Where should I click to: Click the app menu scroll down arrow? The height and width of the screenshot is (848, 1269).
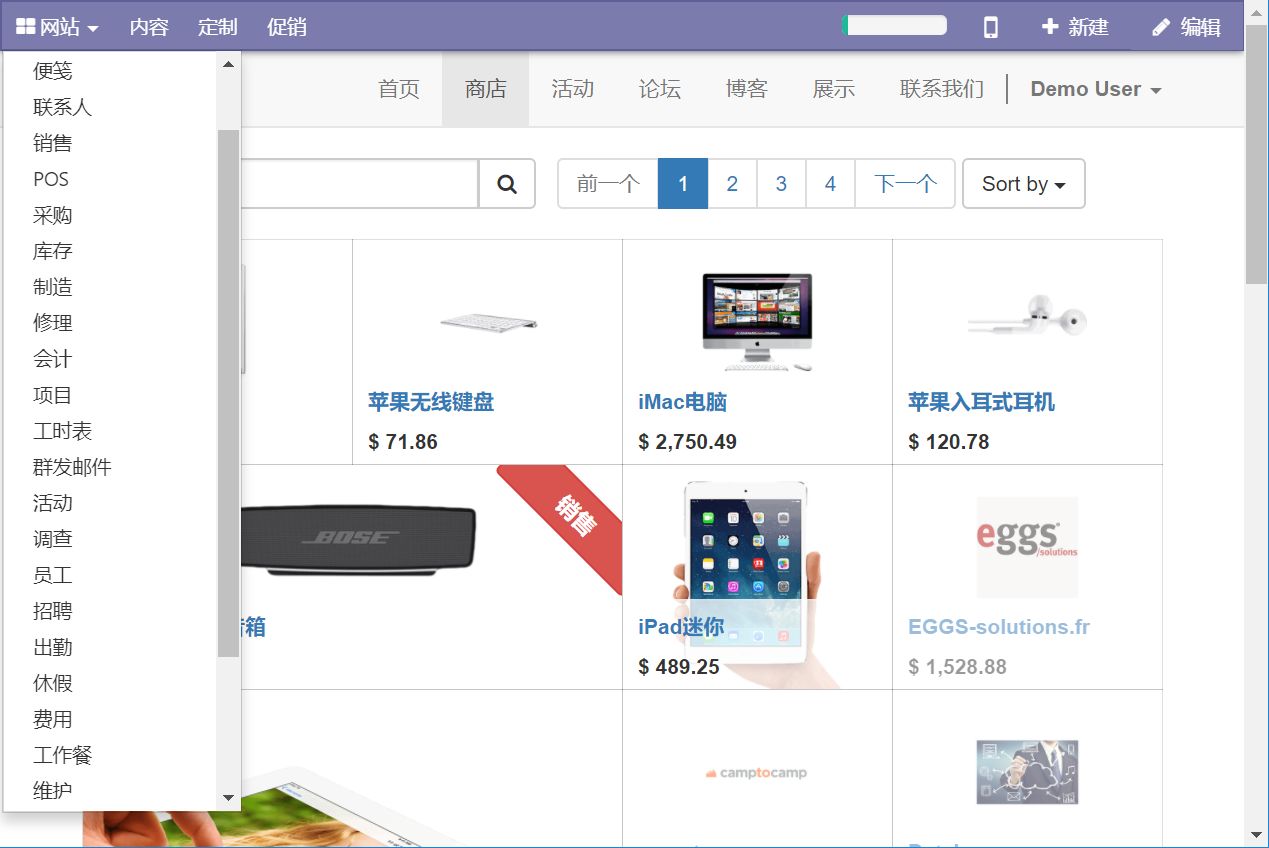pos(228,798)
